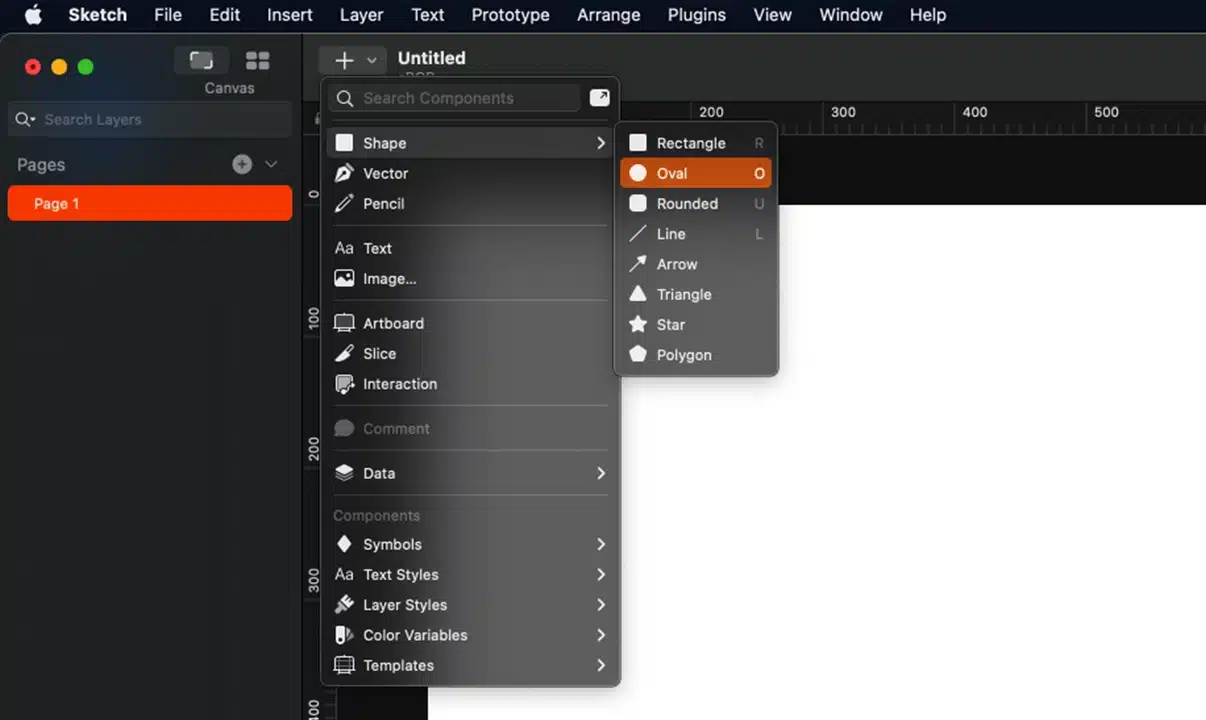
Task: Open the Plugins menu
Action: (696, 15)
